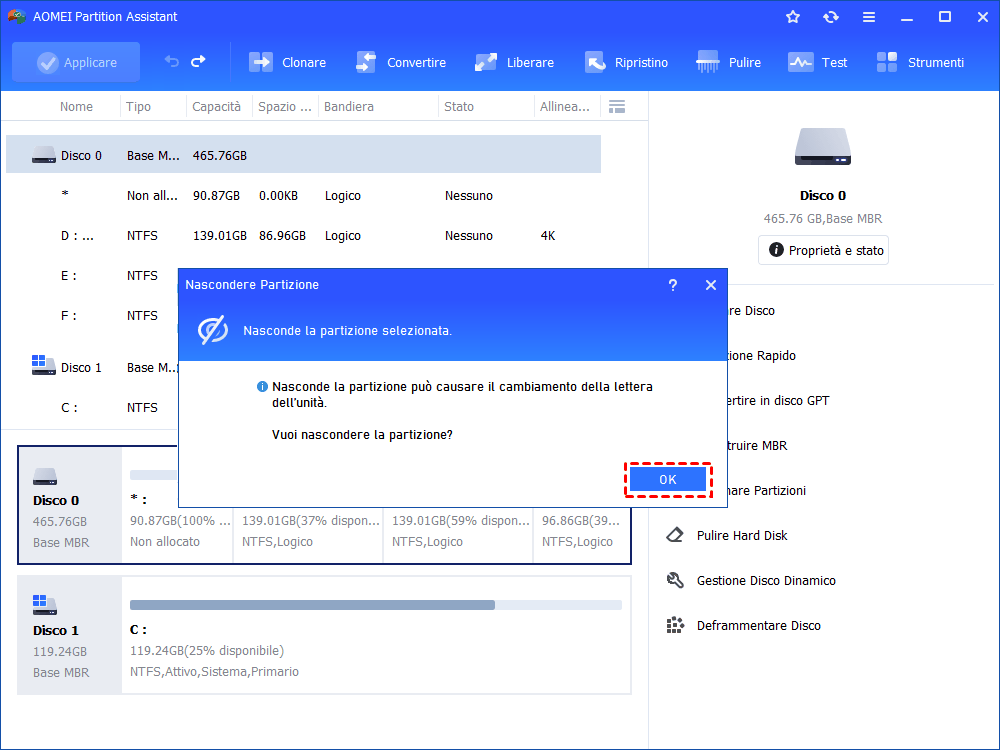Open the Convertire menu
Image resolution: width=1000 pixels, height=750 pixels.
tap(401, 62)
